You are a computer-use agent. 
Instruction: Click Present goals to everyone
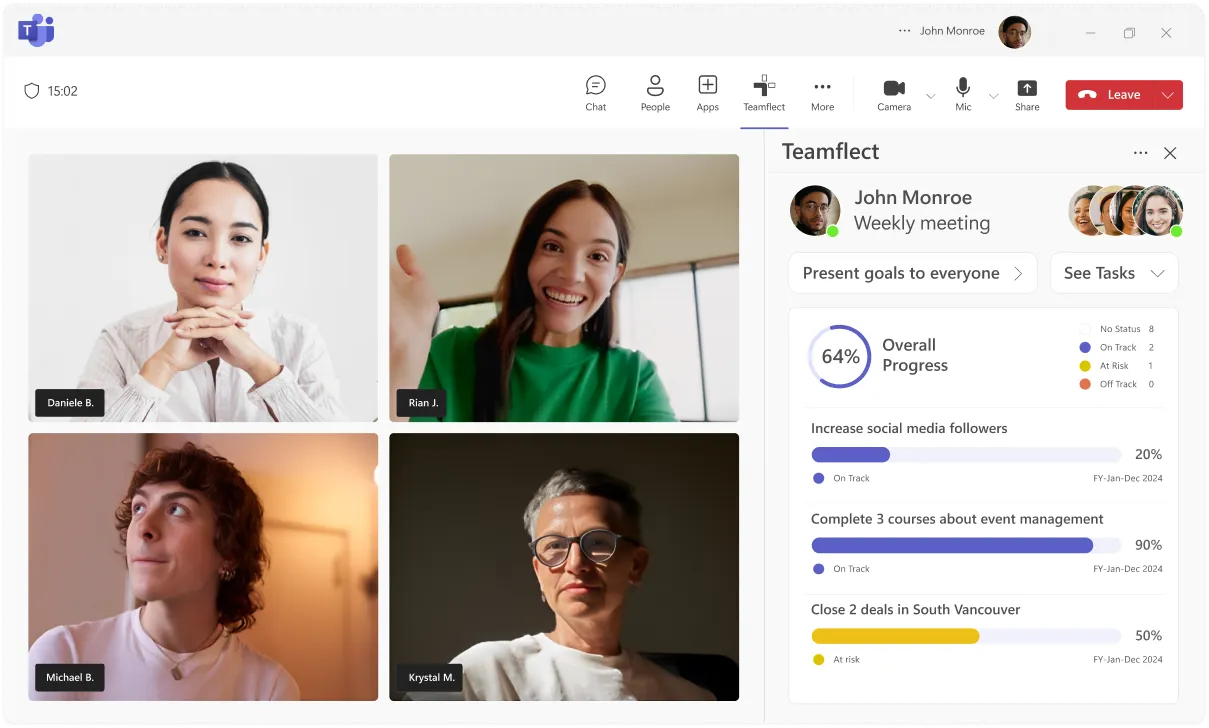coord(912,273)
